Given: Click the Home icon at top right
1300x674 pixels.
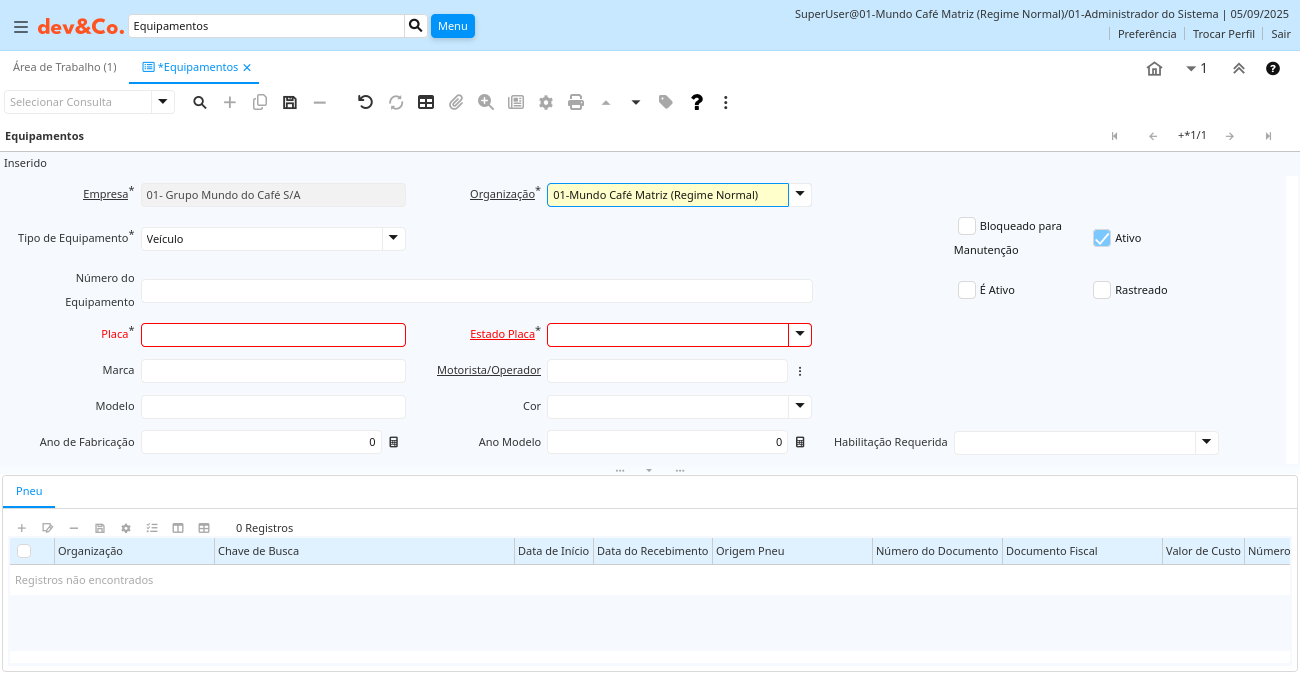Looking at the screenshot, I should click(1154, 69).
